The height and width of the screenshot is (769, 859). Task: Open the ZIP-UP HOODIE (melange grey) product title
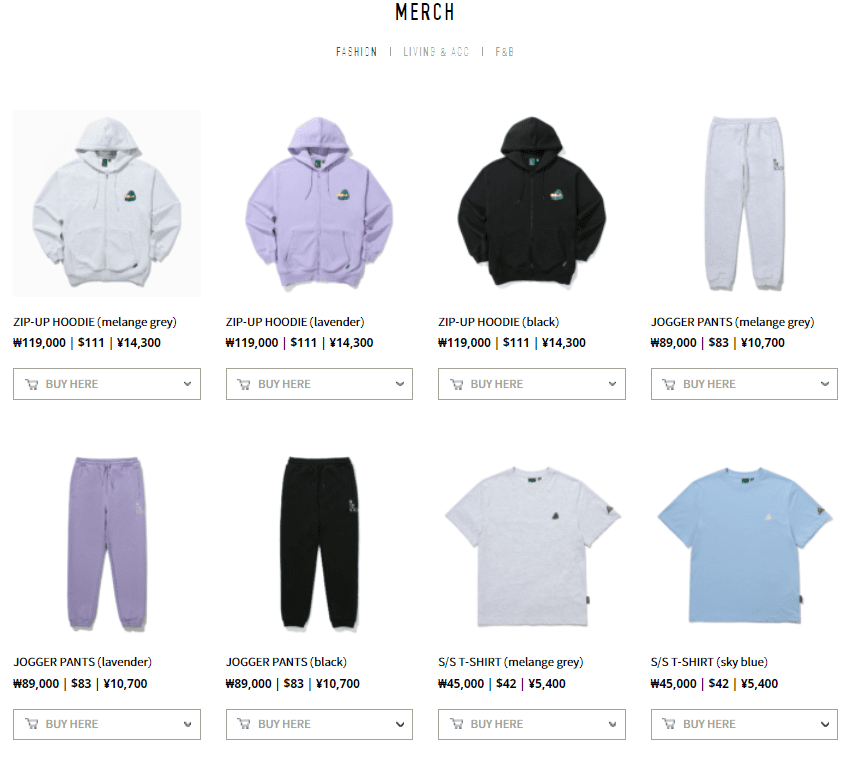pos(95,322)
